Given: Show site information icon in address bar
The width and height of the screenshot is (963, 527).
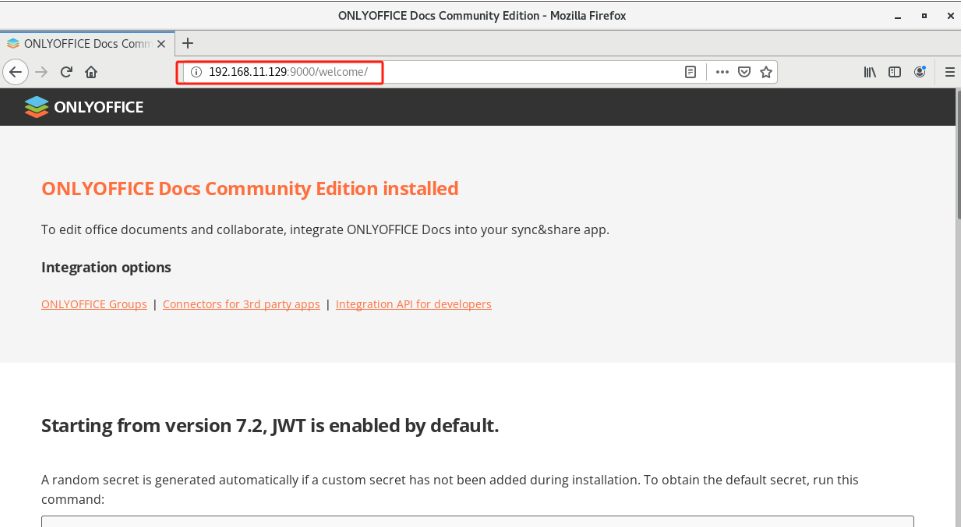Looking at the screenshot, I should 196,72.
